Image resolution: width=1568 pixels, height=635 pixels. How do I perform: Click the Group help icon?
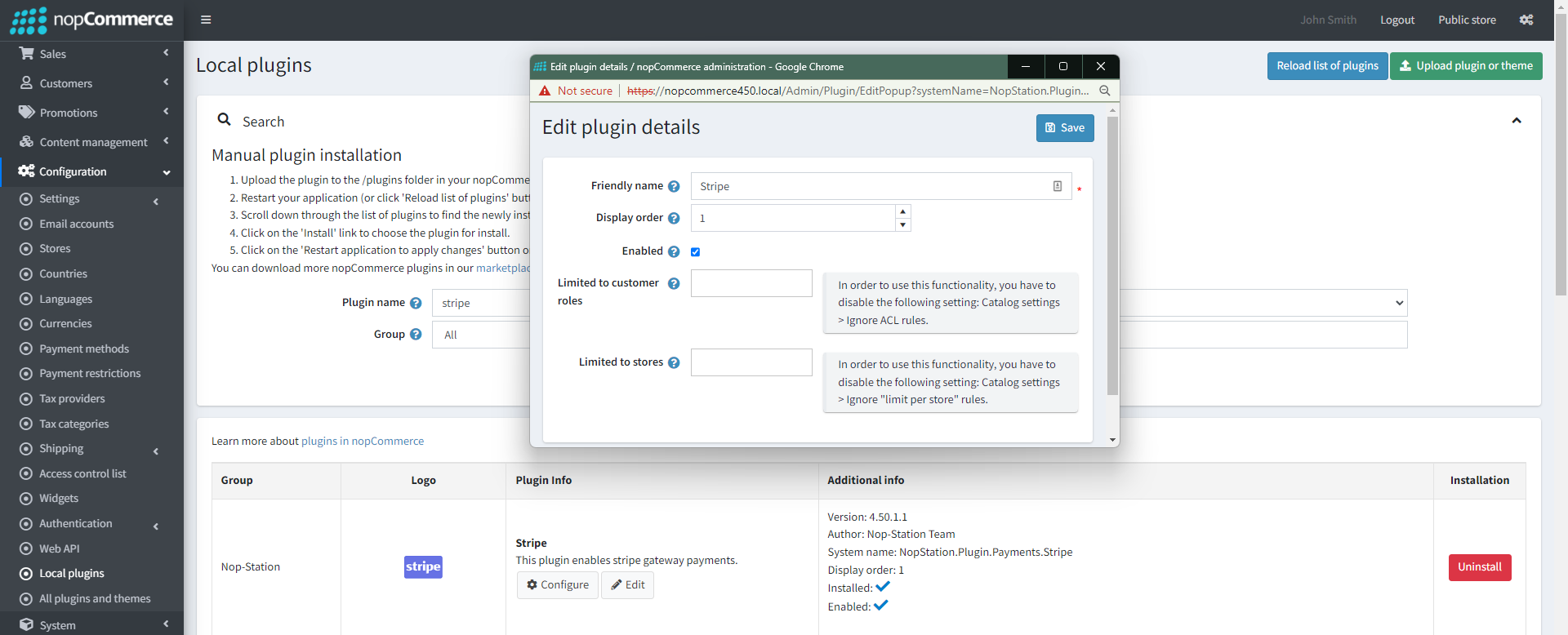click(x=416, y=334)
